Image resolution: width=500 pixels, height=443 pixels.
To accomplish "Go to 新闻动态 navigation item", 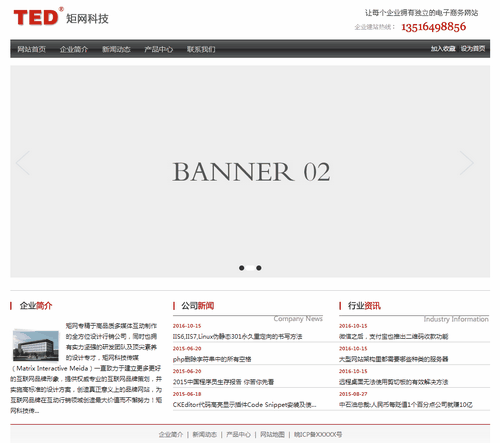I will [116, 49].
